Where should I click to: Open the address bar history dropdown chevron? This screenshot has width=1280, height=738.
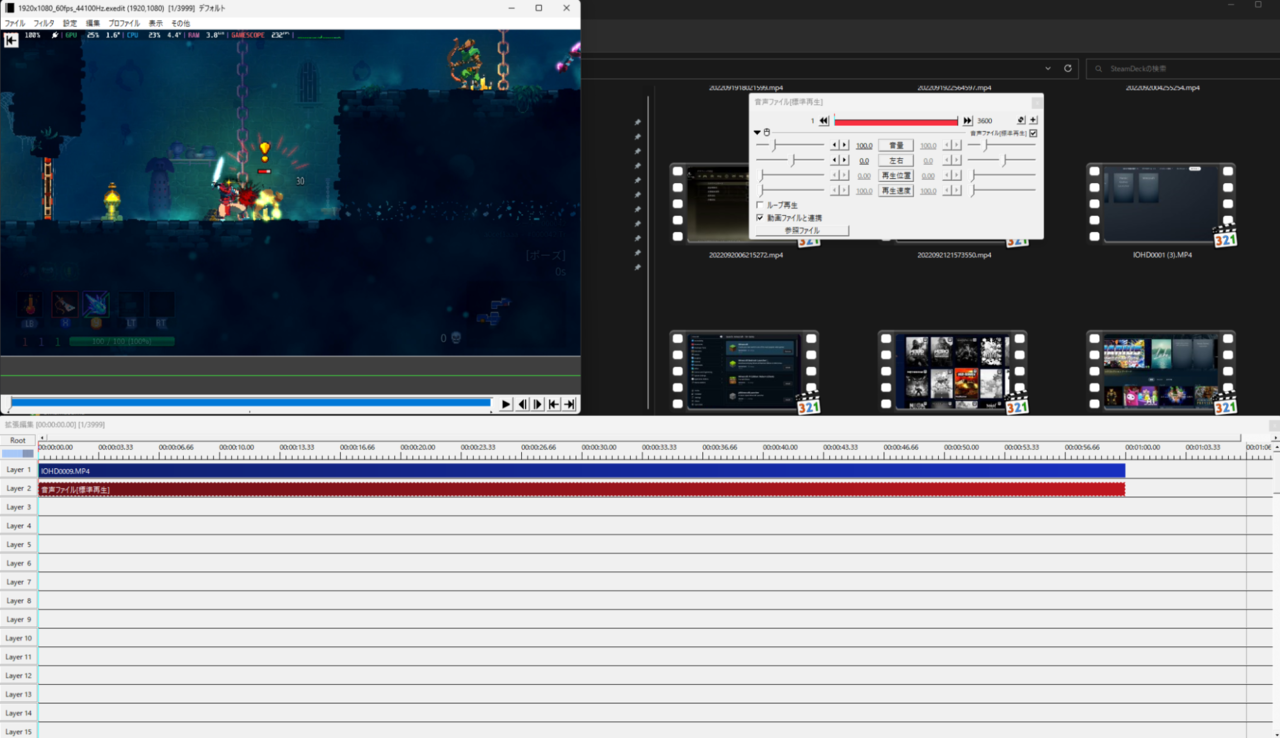pos(1048,69)
